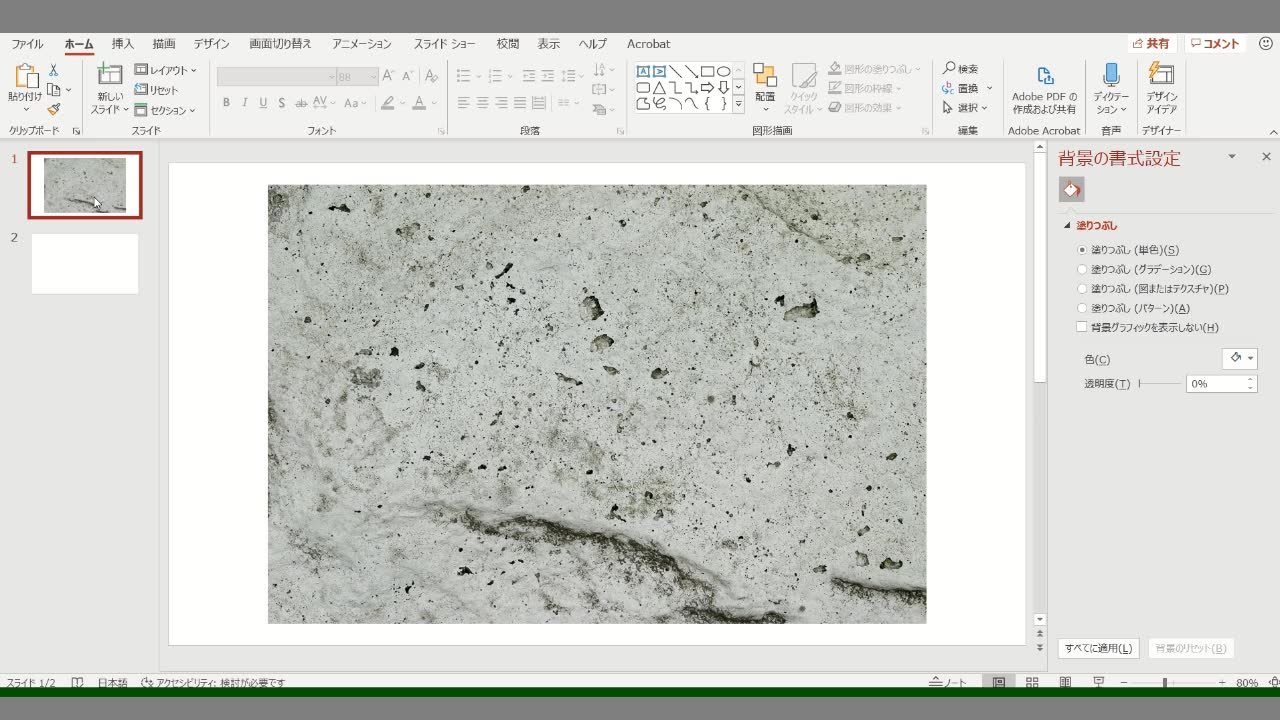Screen dimensions: 1280x720
Task: Open Quick Styles (クイックスタイル)
Action: tap(804, 89)
